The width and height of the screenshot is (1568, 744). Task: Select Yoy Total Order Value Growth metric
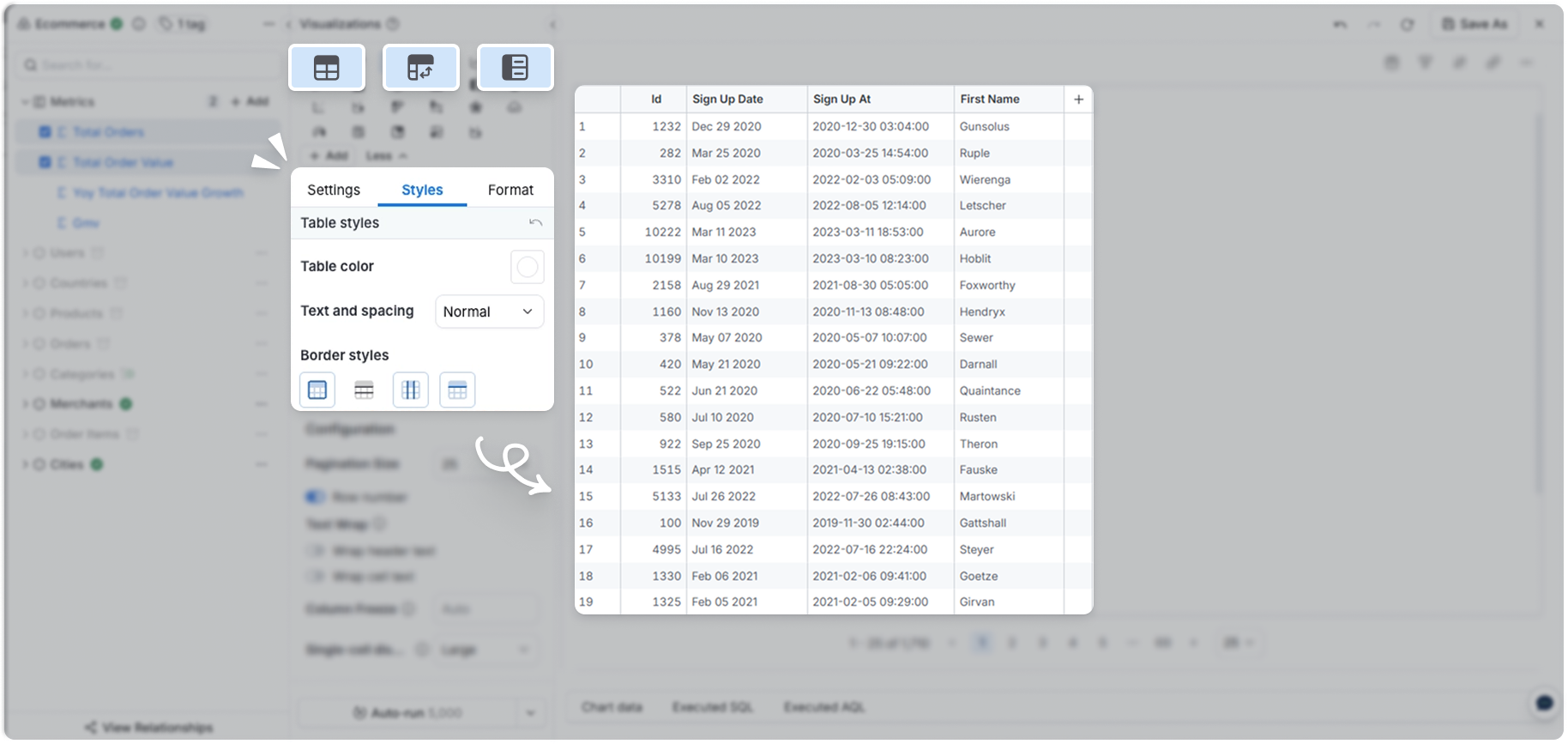coord(158,193)
